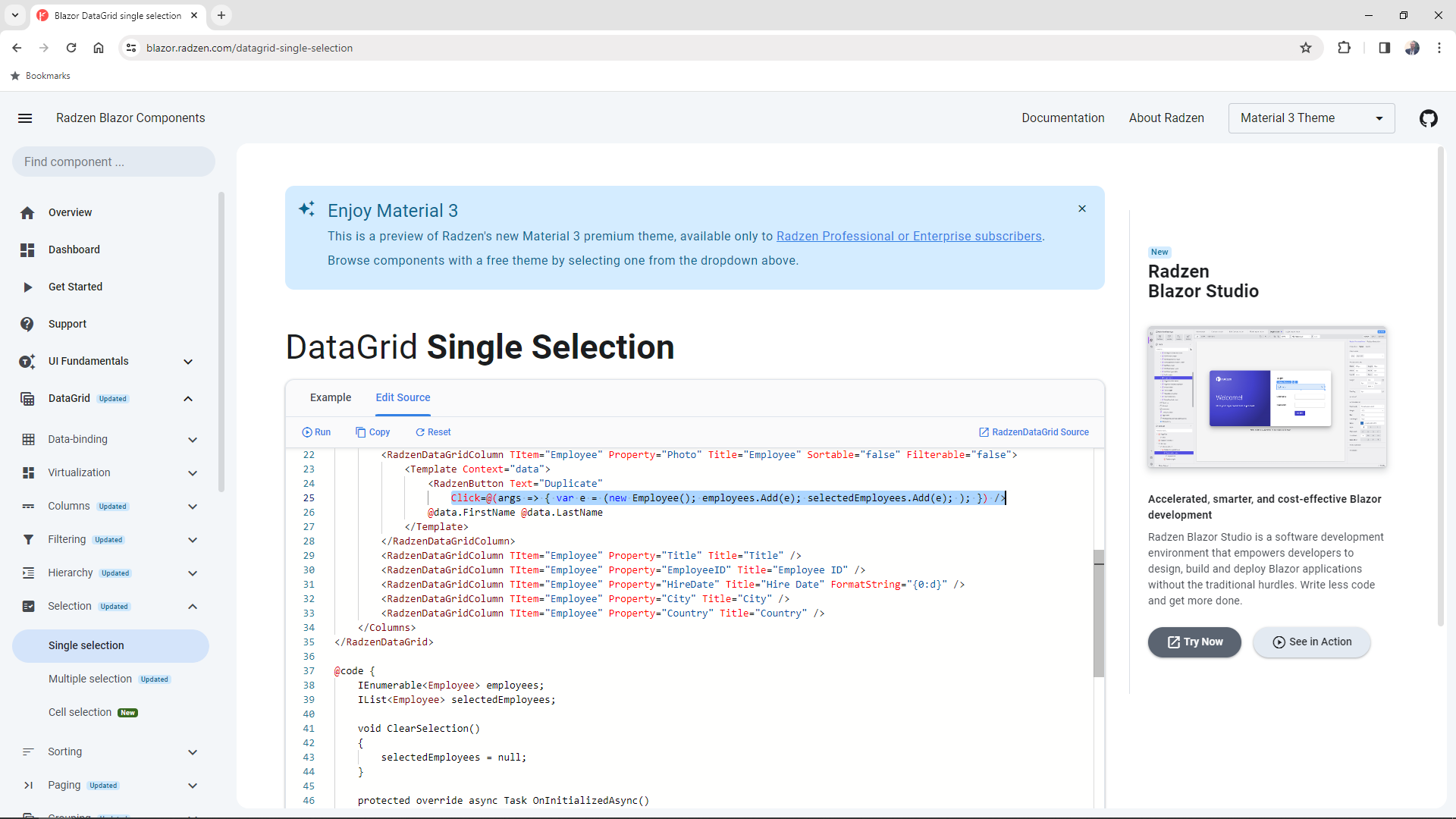
Task: Open Multiple selection page
Action: click(110, 679)
